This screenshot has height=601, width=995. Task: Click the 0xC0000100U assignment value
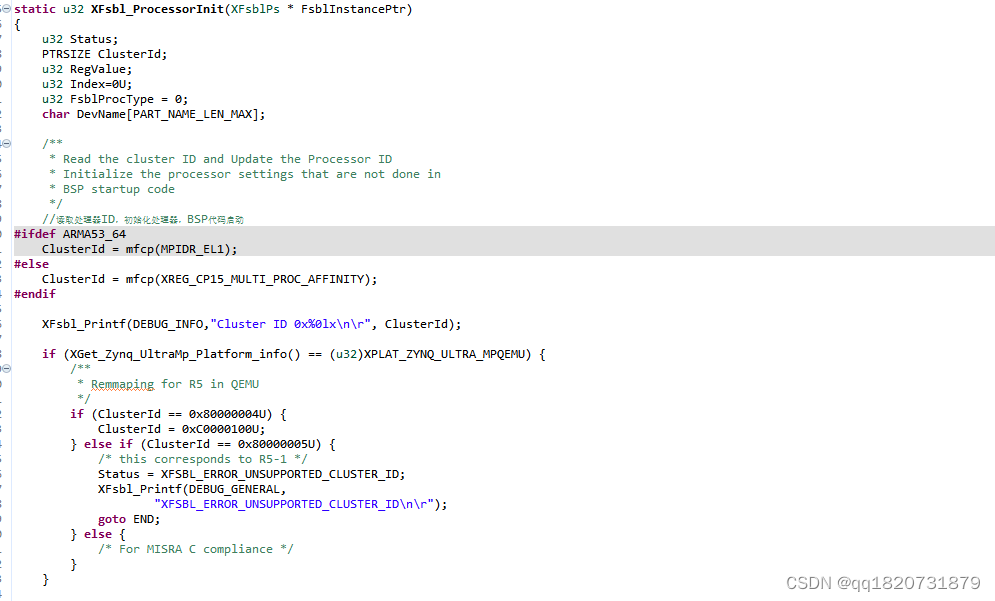220,430
